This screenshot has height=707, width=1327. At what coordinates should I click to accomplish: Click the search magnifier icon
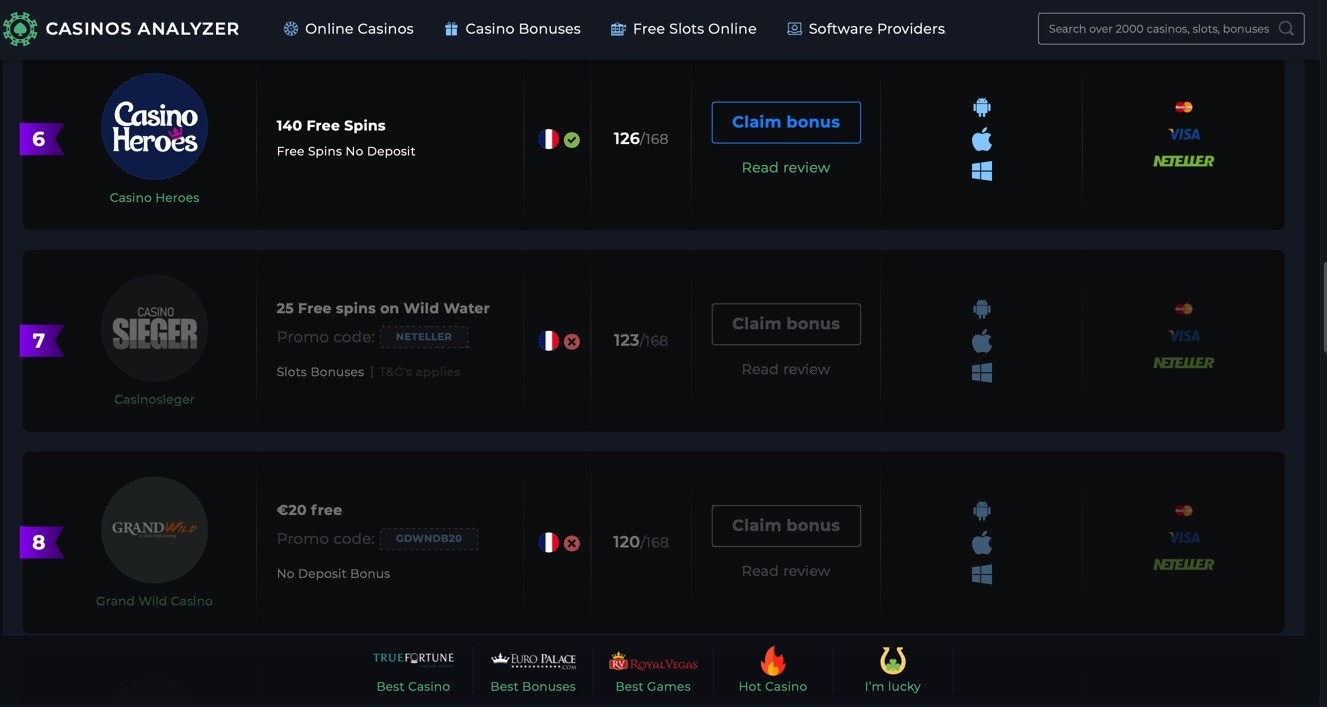click(x=1287, y=29)
